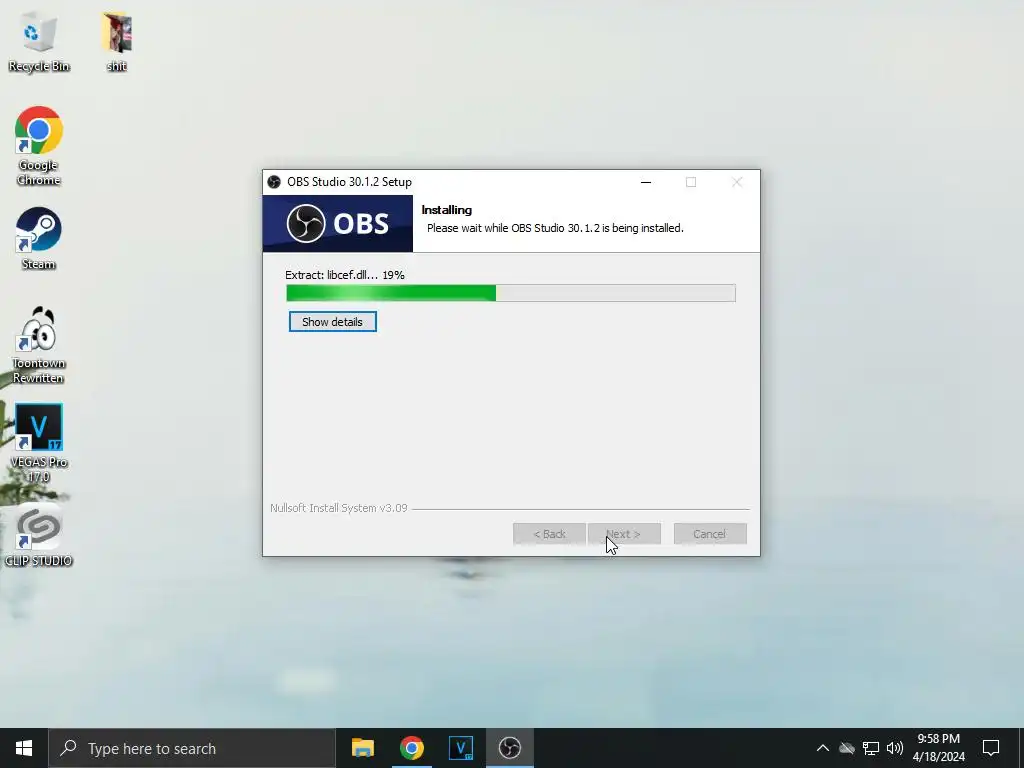
Task: Select the Toontown Rewritten desktop shortcut
Action: pyautogui.click(x=39, y=345)
